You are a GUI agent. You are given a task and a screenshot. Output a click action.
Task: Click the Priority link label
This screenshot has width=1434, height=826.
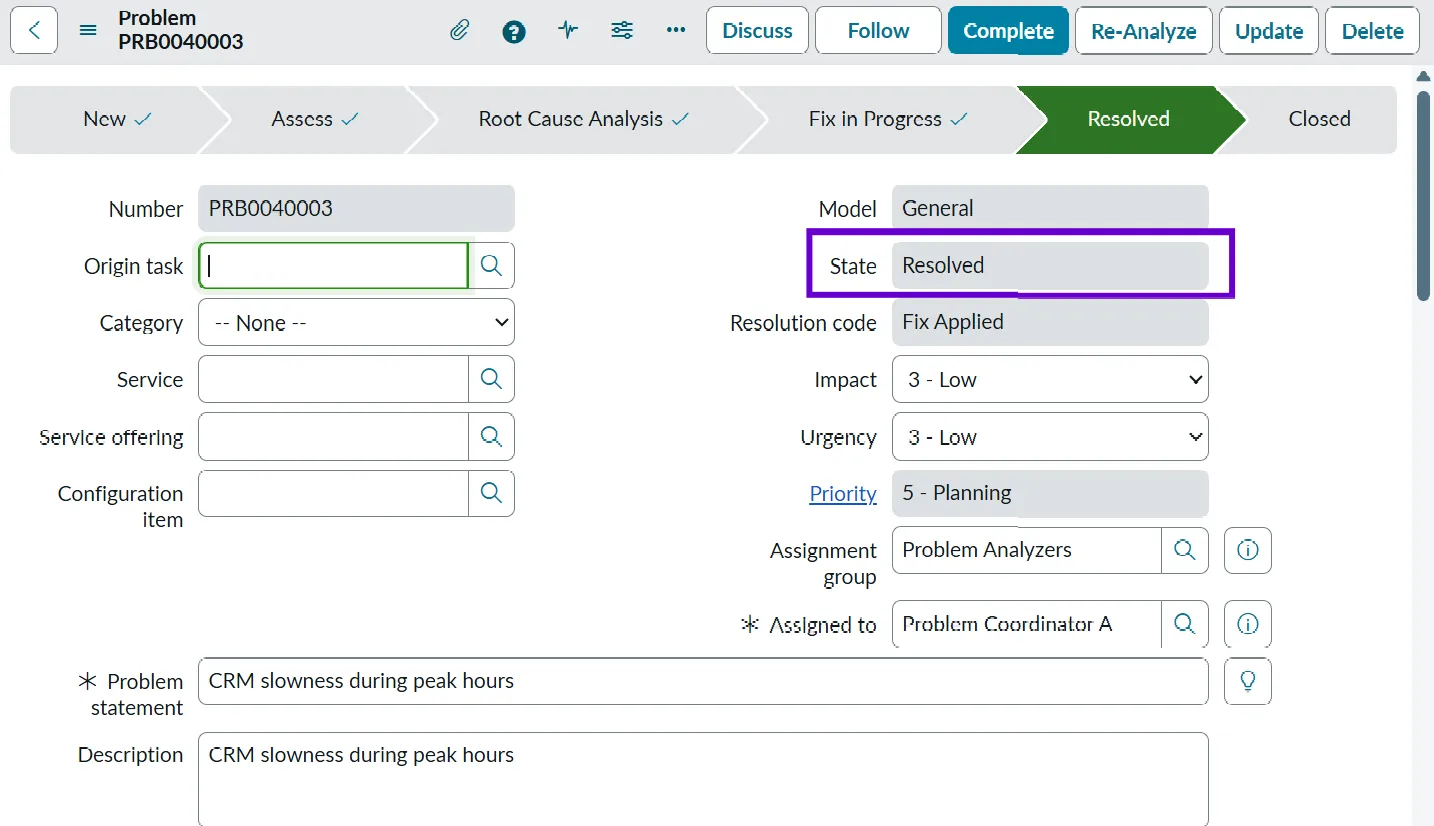tap(842, 493)
